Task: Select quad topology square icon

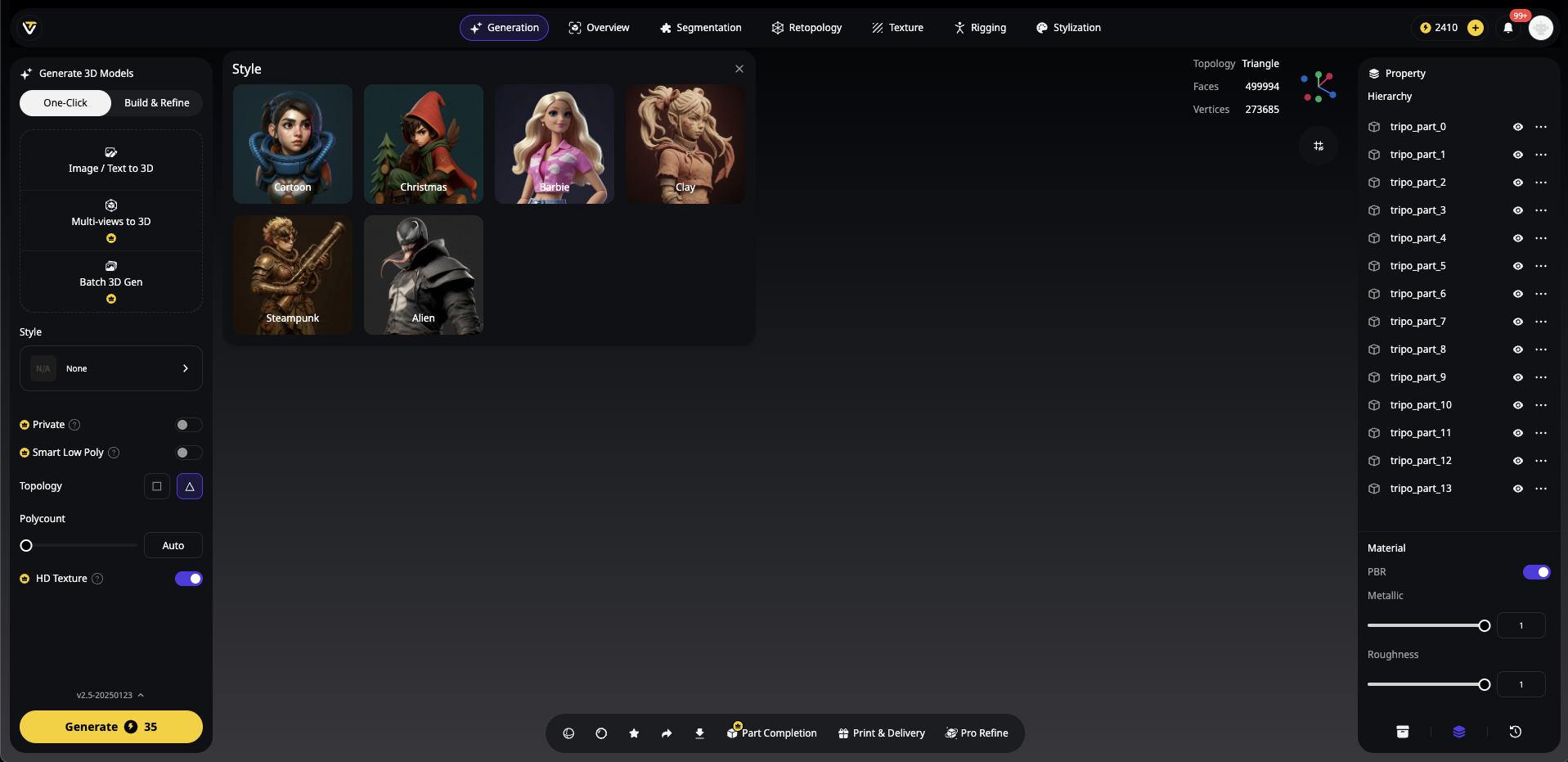Action: 157,486
